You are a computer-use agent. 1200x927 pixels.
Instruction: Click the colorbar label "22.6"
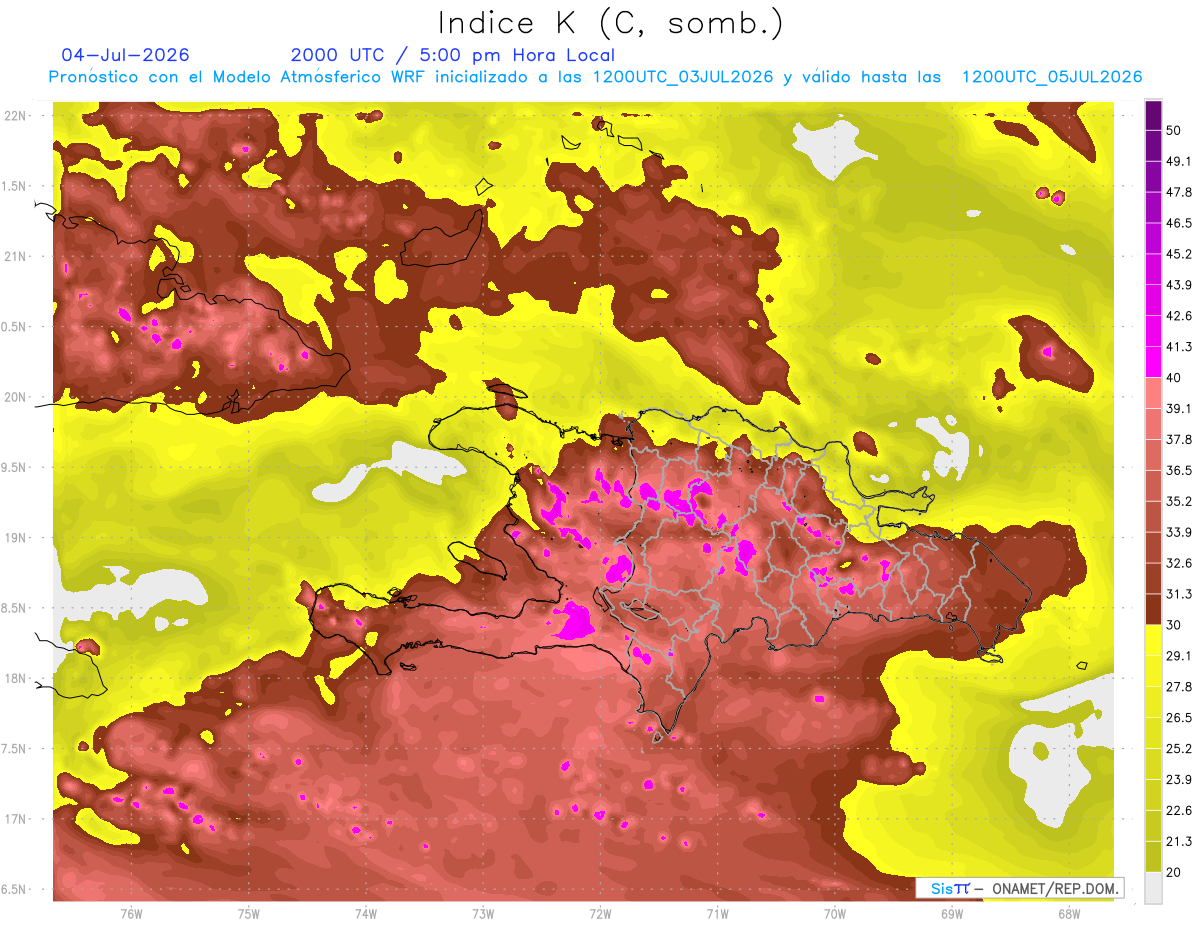tap(1179, 811)
